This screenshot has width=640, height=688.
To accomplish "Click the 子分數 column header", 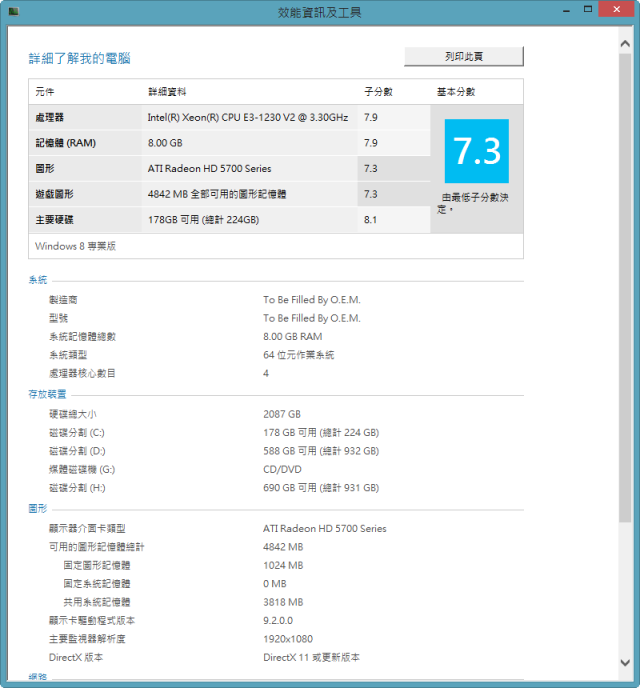I will click(x=378, y=92).
